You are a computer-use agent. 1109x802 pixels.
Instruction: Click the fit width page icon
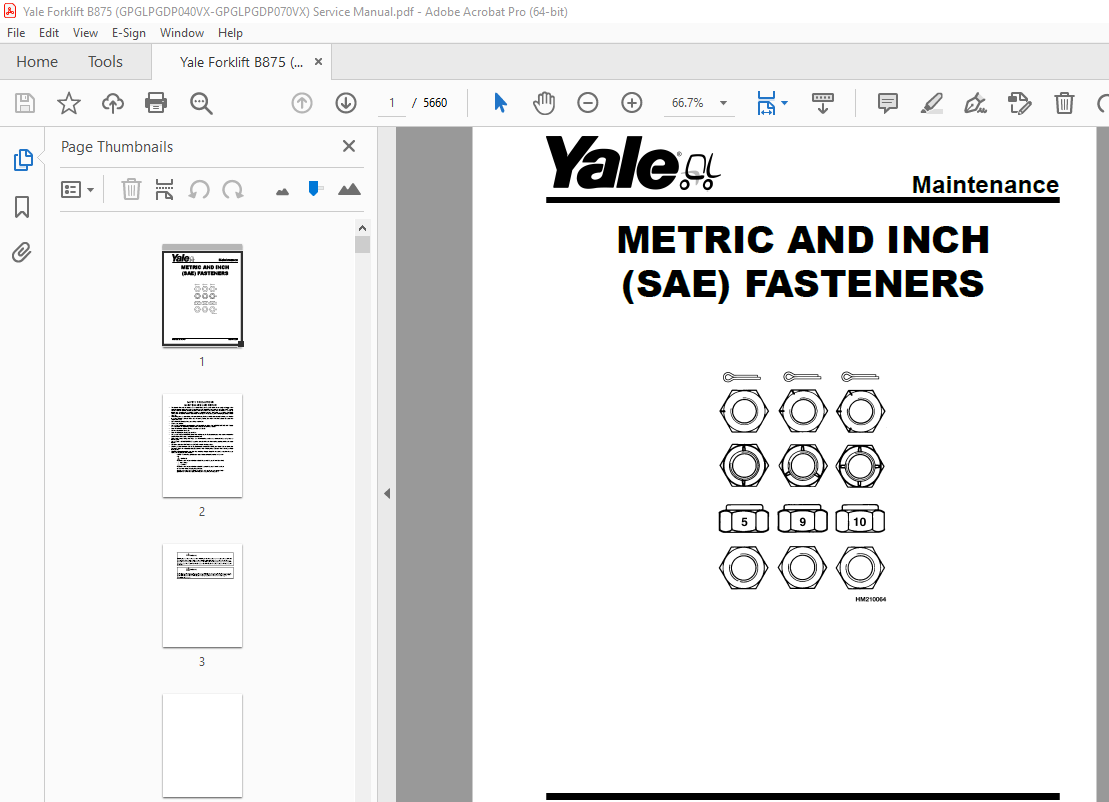click(766, 103)
